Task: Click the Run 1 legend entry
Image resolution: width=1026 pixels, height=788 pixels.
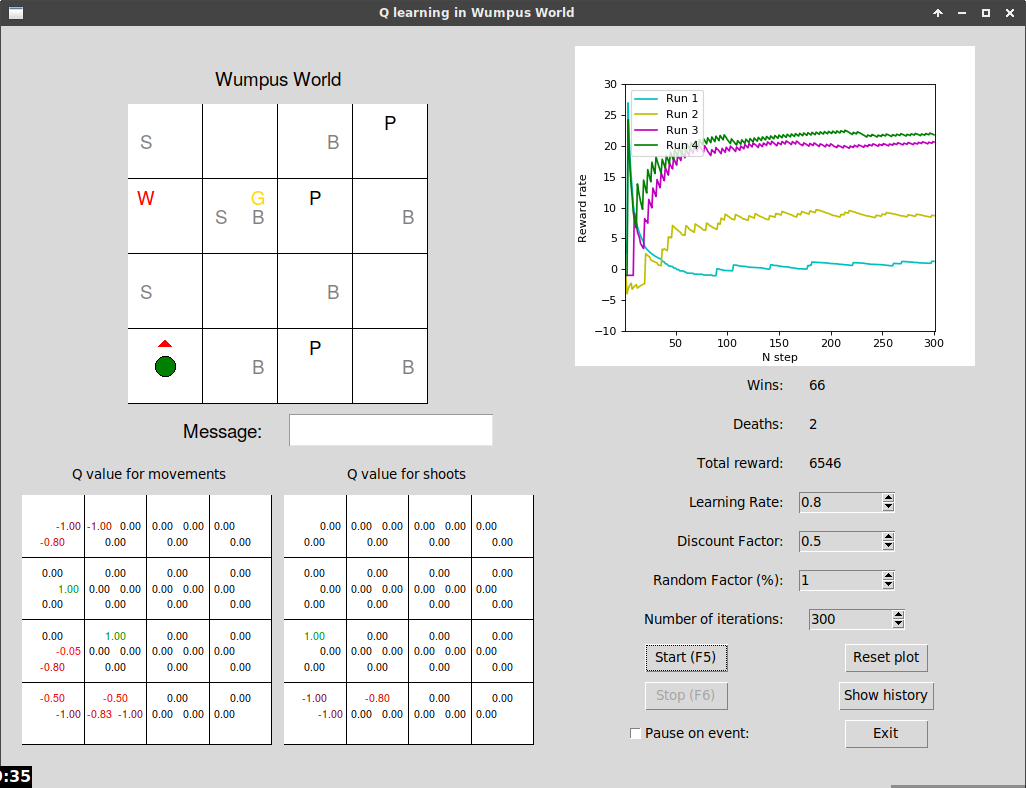Action: [667, 98]
